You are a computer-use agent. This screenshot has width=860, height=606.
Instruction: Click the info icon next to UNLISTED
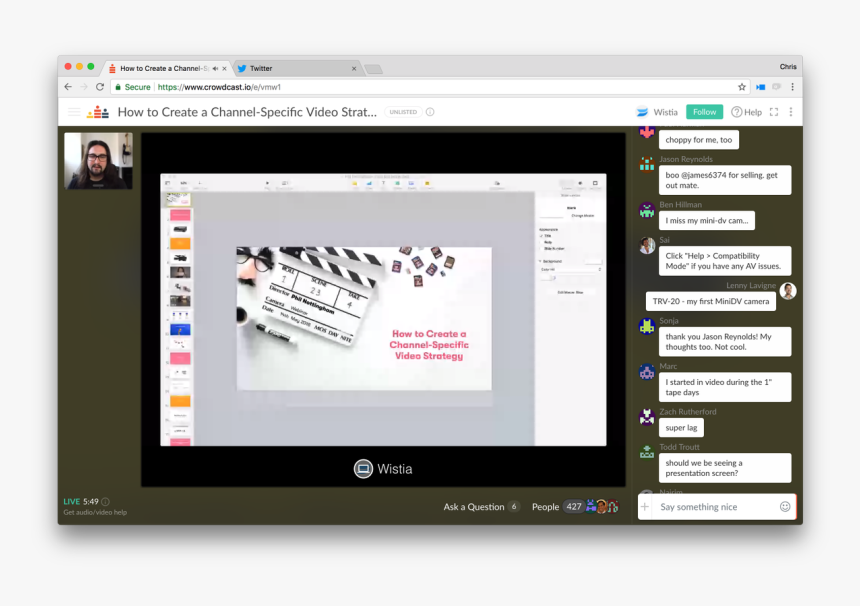pyautogui.click(x=430, y=112)
